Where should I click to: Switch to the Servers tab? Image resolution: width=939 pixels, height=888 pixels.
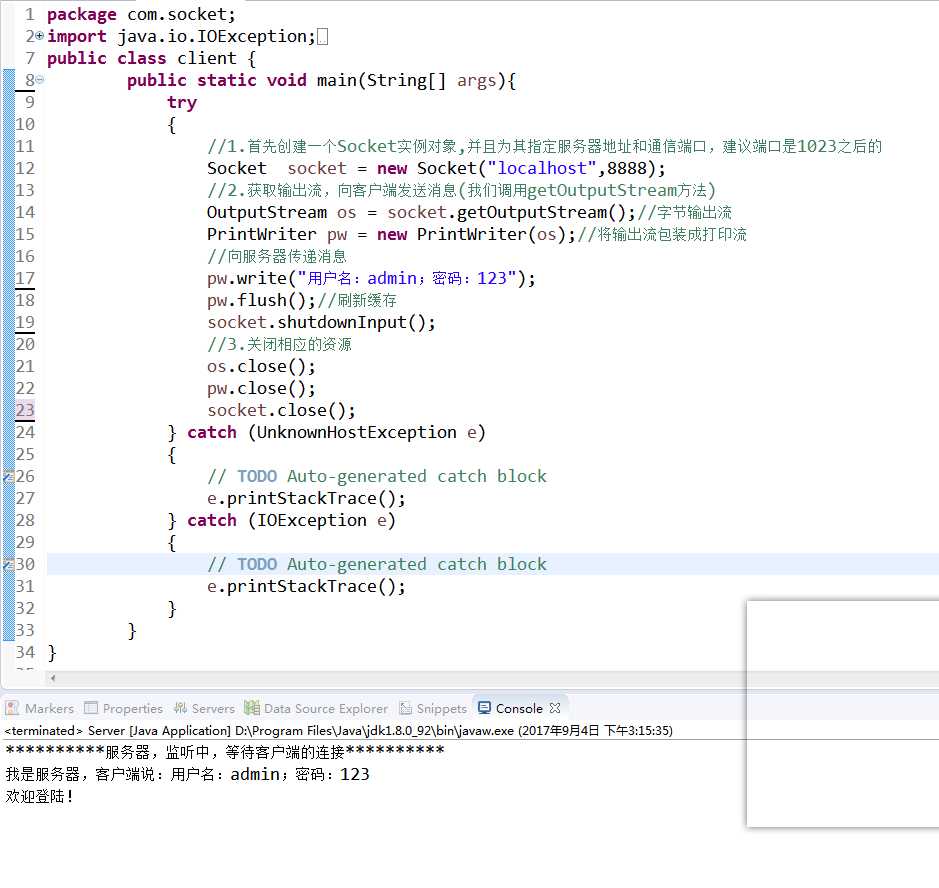pos(204,708)
